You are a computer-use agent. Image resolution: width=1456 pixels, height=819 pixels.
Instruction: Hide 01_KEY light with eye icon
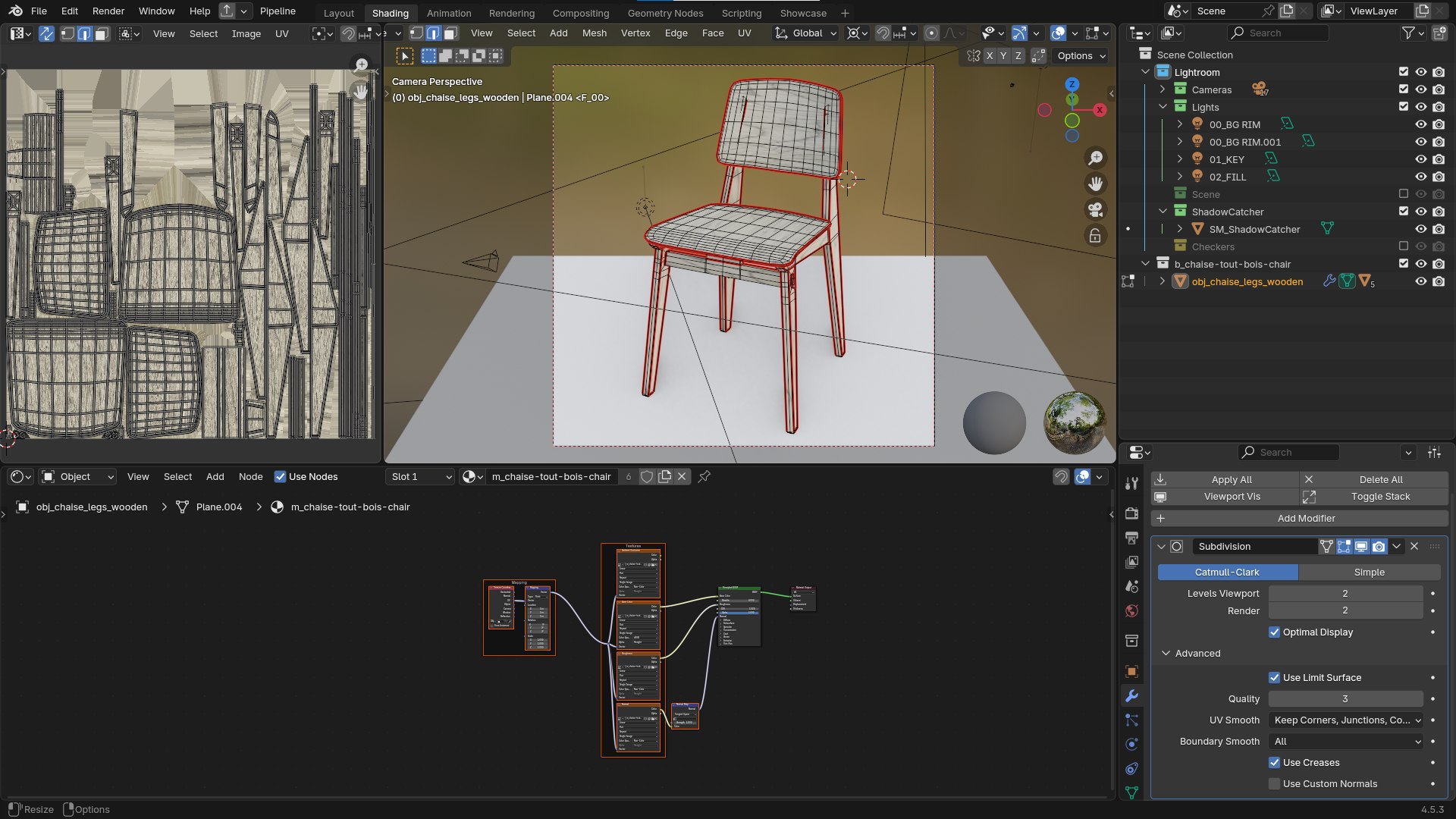point(1421,159)
